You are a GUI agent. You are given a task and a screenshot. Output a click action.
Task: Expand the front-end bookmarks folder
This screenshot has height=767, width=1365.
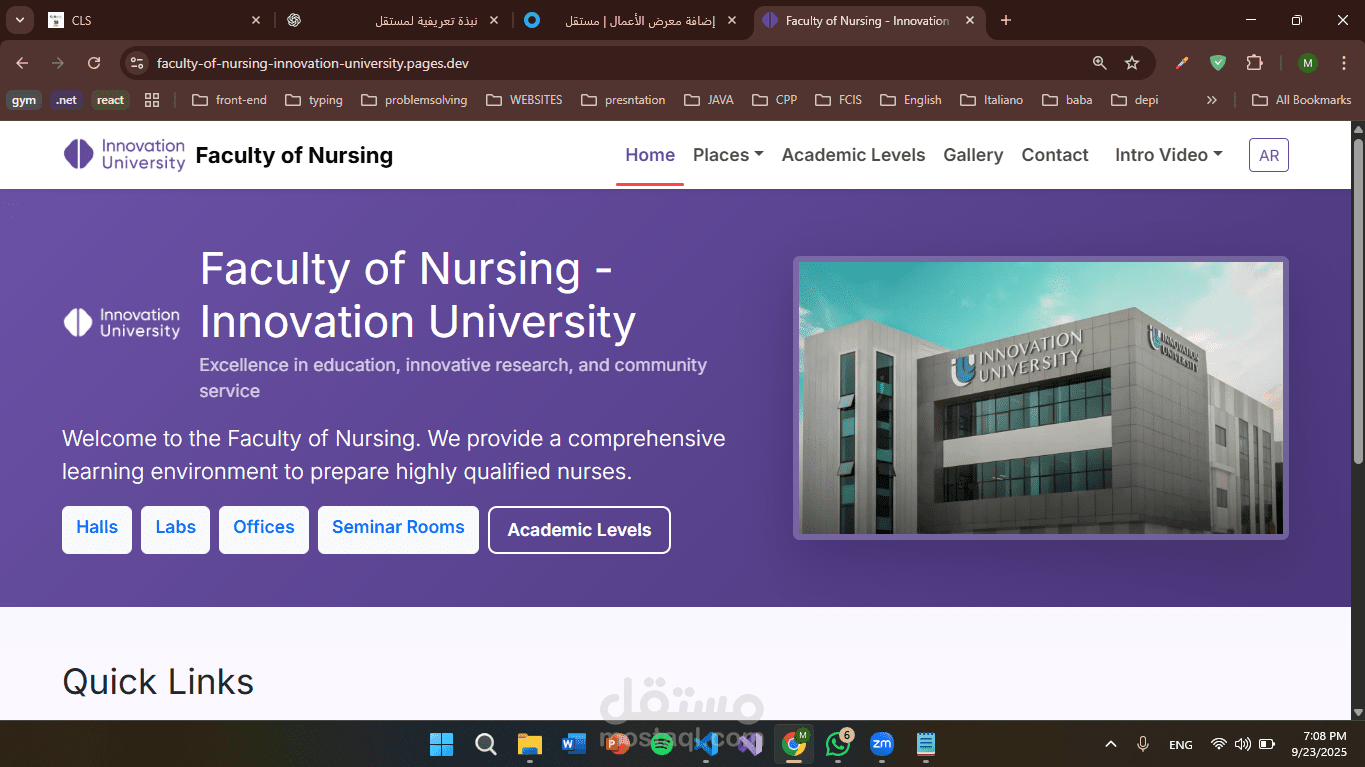click(x=229, y=100)
